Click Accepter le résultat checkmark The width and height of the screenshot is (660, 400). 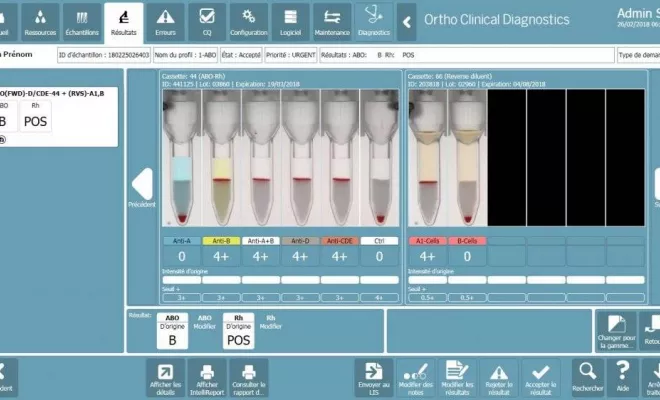(x=540, y=378)
